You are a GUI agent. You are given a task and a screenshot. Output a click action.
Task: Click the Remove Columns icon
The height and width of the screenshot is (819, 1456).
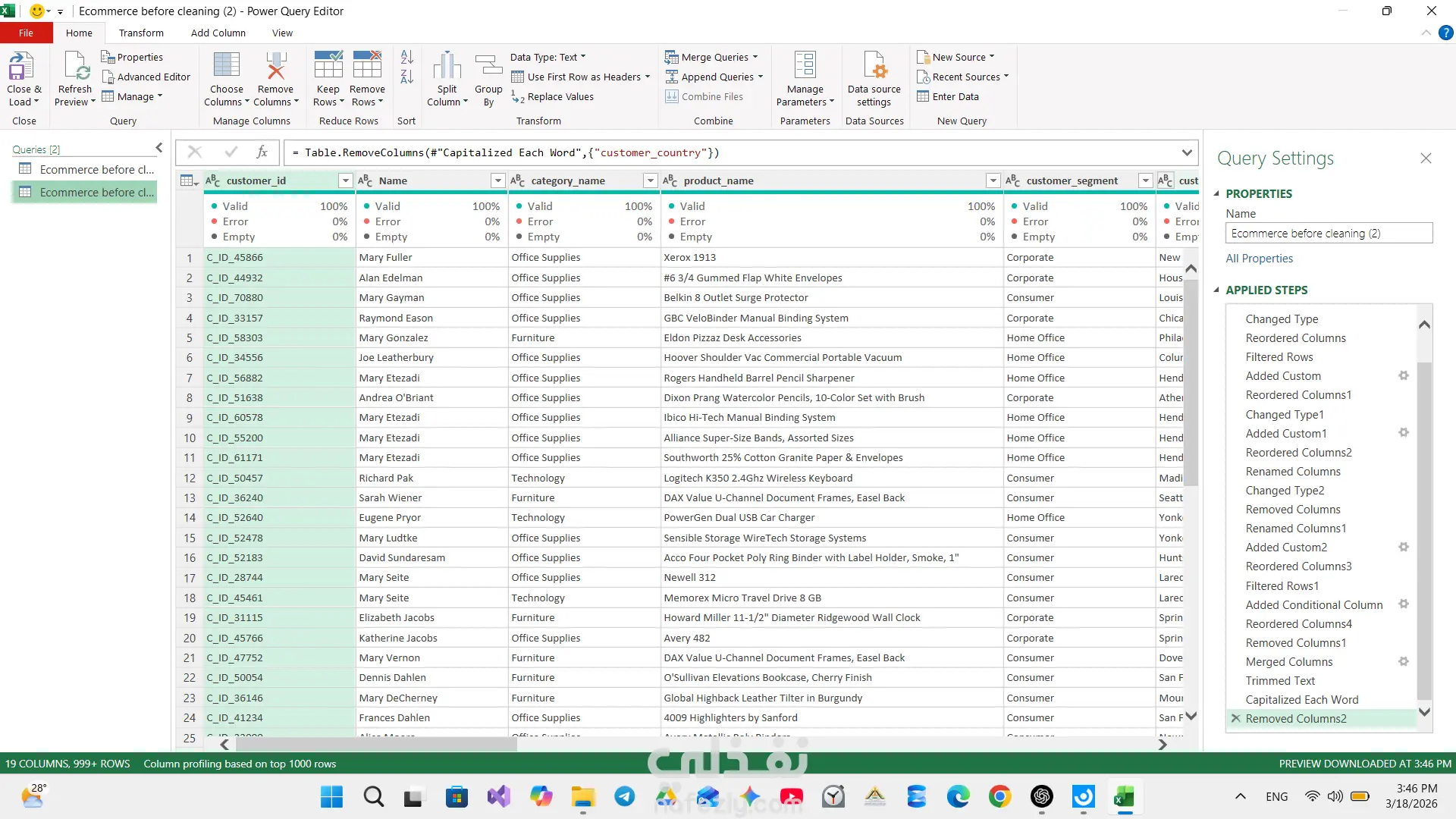tap(275, 67)
